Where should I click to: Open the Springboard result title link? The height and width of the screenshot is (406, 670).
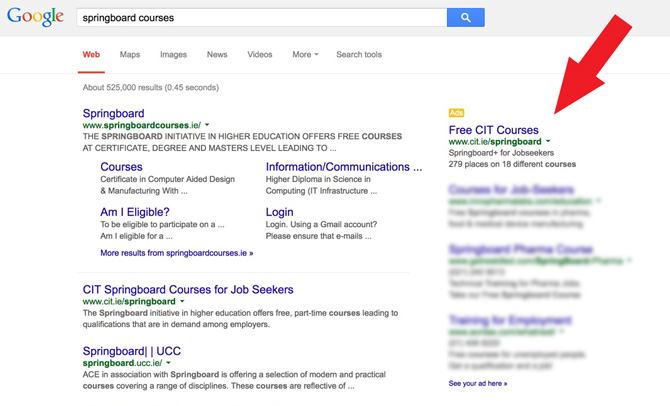pyautogui.click(x=113, y=113)
